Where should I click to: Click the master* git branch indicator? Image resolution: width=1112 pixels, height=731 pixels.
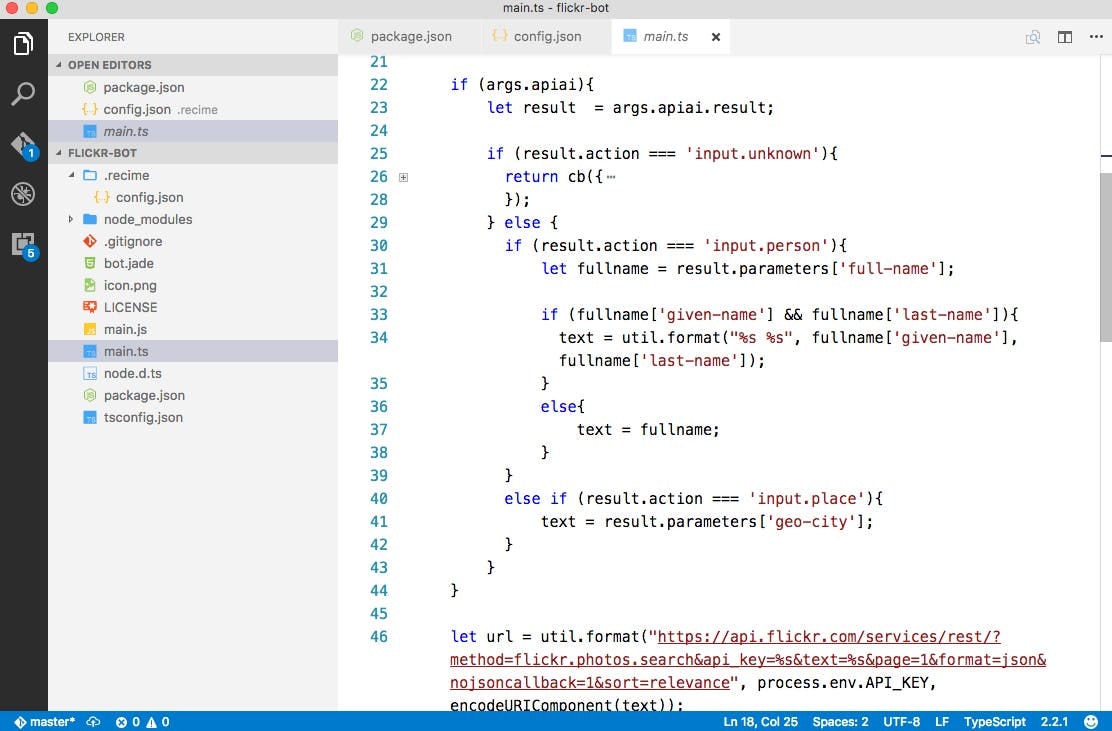(x=44, y=722)
